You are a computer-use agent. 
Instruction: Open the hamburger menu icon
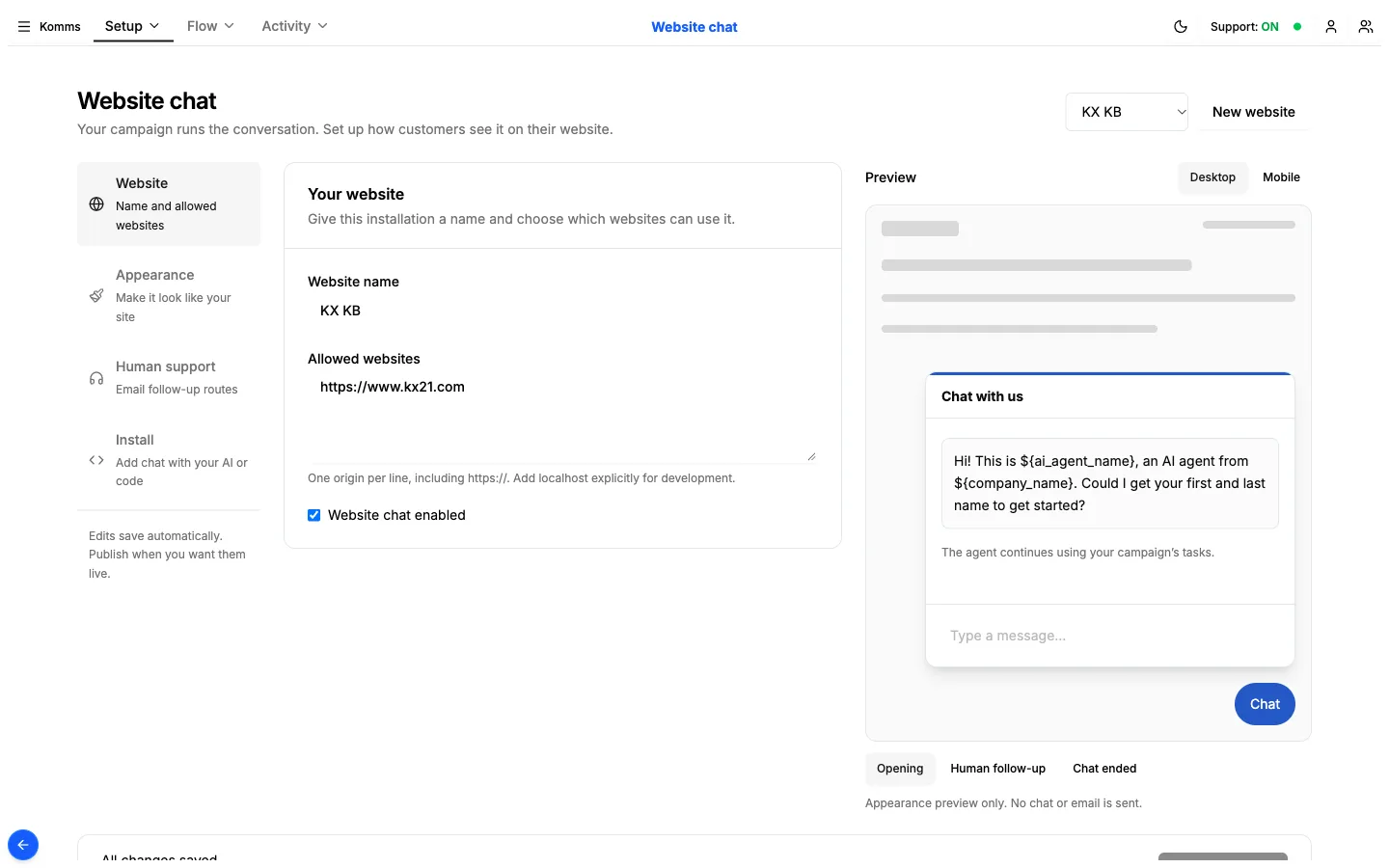pos(24,27)
